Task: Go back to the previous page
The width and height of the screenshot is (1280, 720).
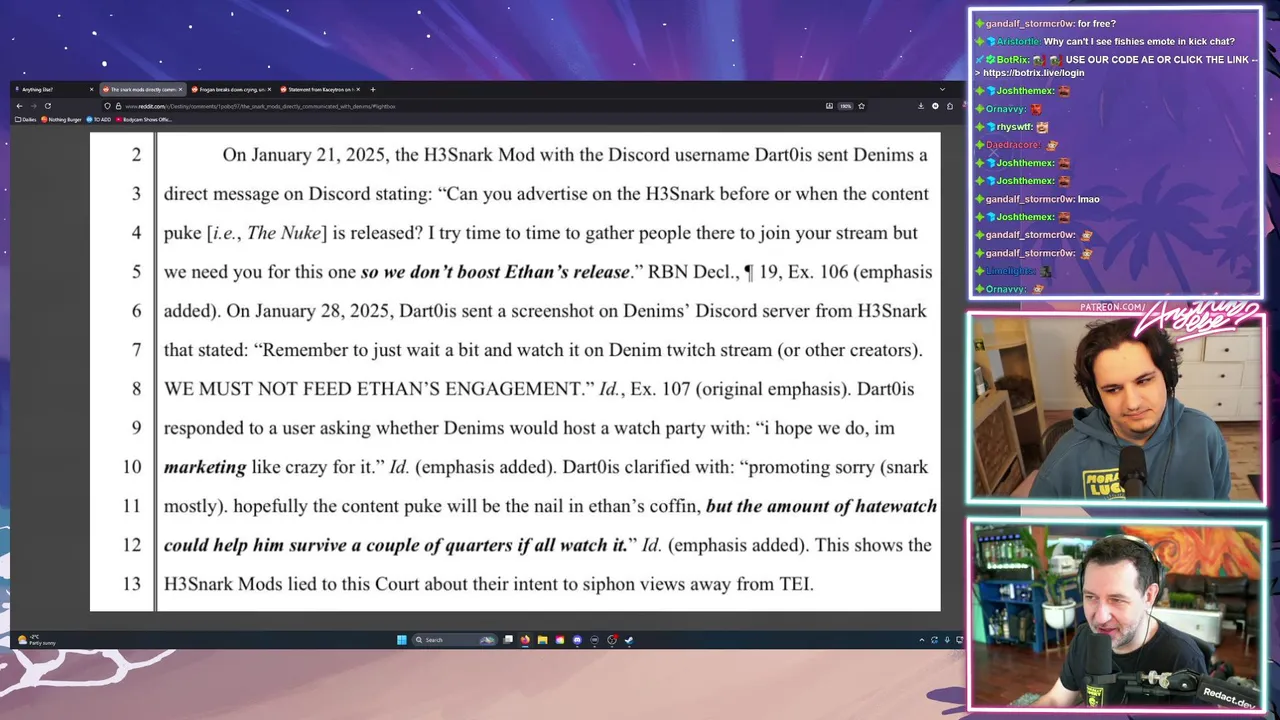Action: pos(19,106)
